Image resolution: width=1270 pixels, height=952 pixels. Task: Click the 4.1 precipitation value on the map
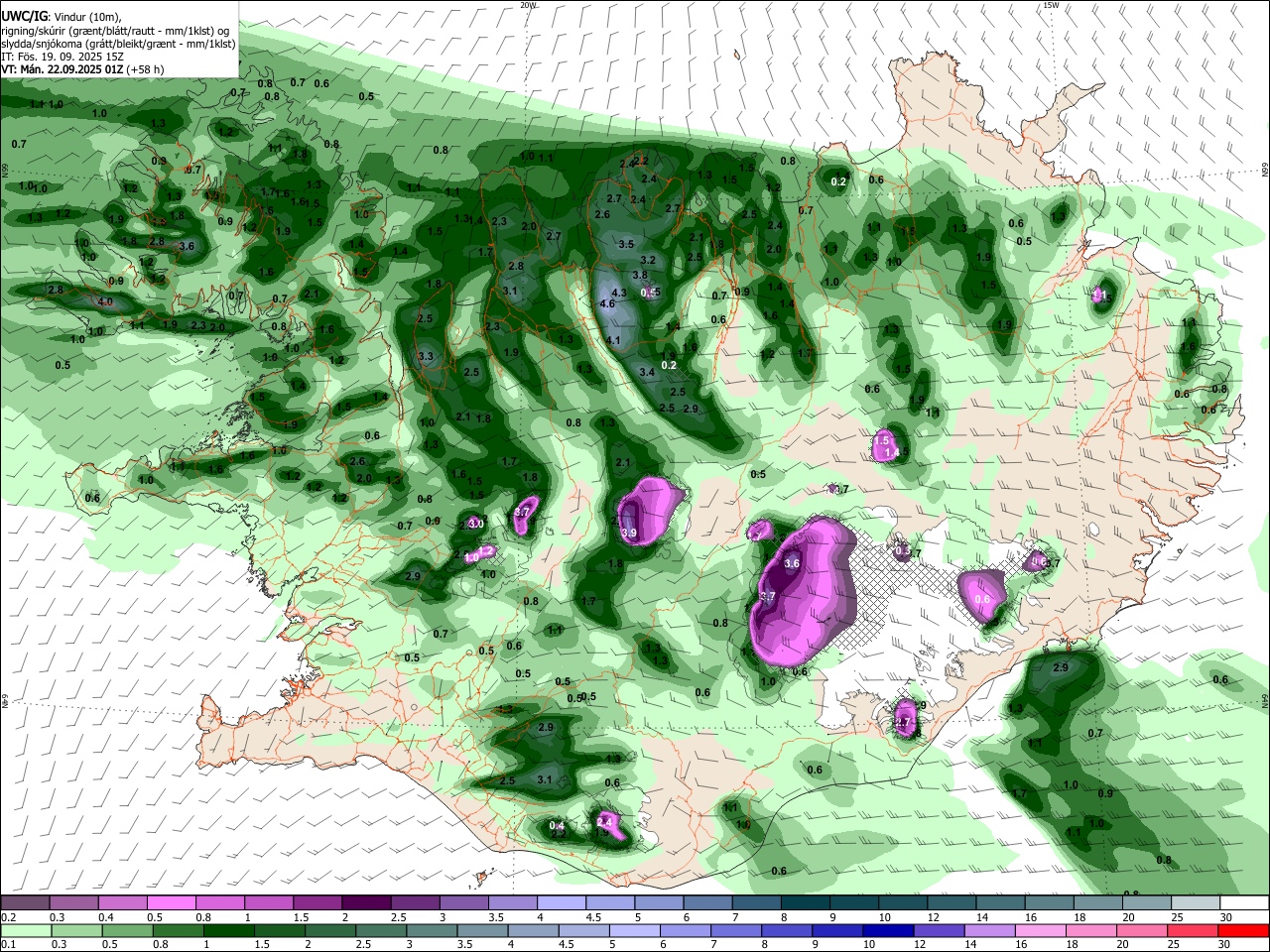point(613,341)
